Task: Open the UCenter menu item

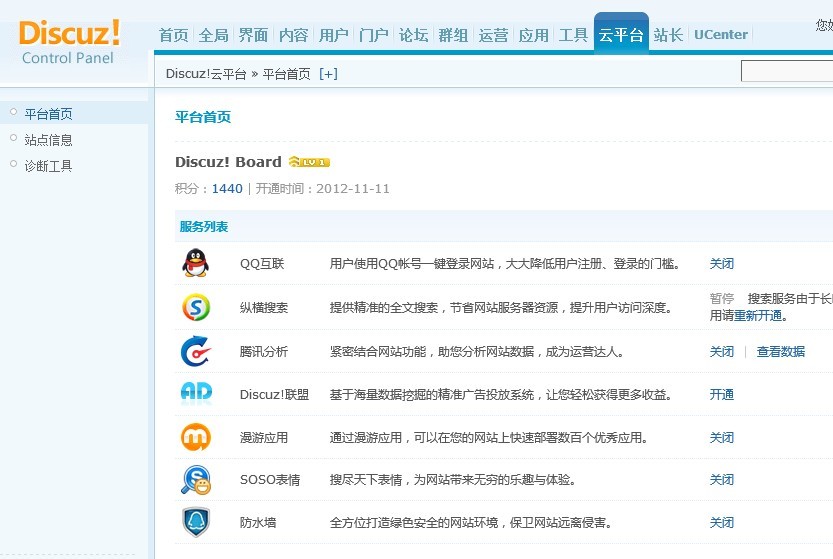Action: click(x=721, y=35)
